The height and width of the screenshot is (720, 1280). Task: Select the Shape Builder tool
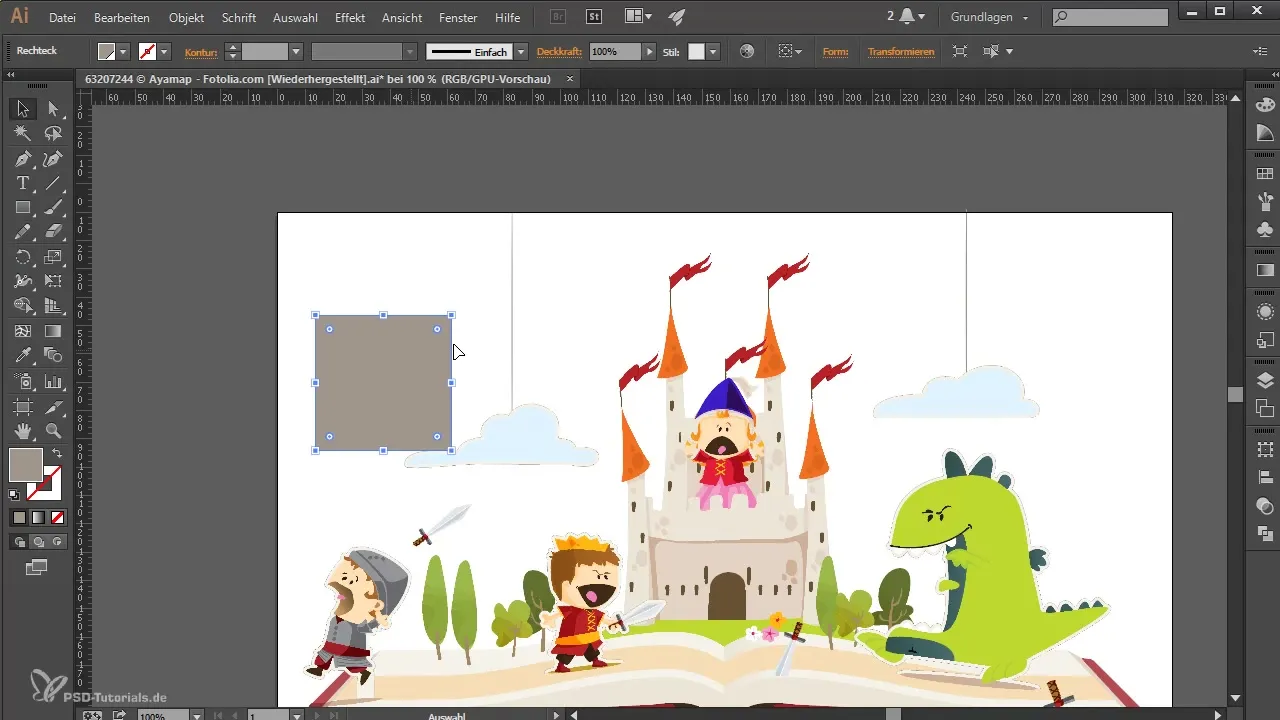tap(22, 306)
